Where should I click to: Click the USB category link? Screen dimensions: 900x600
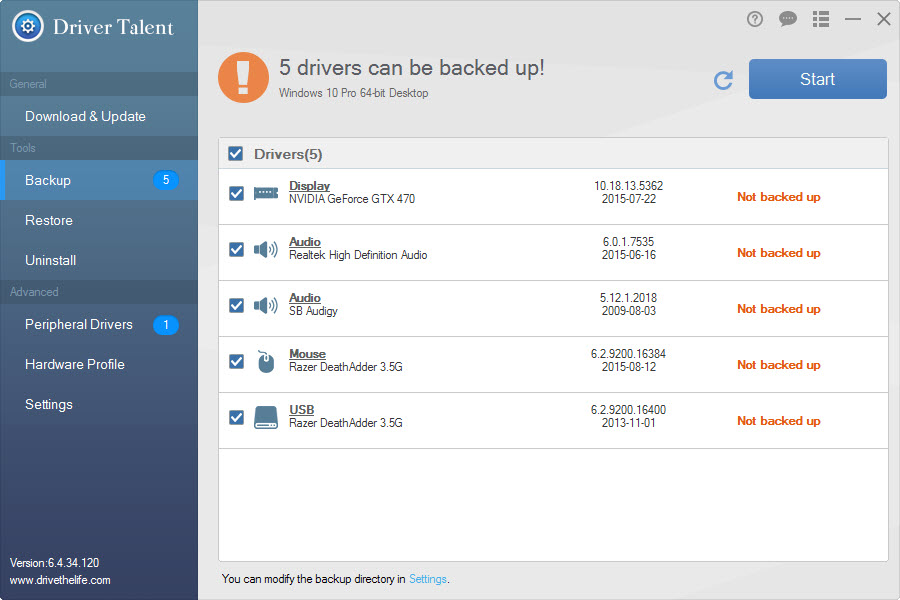click(x=301, y=410)
